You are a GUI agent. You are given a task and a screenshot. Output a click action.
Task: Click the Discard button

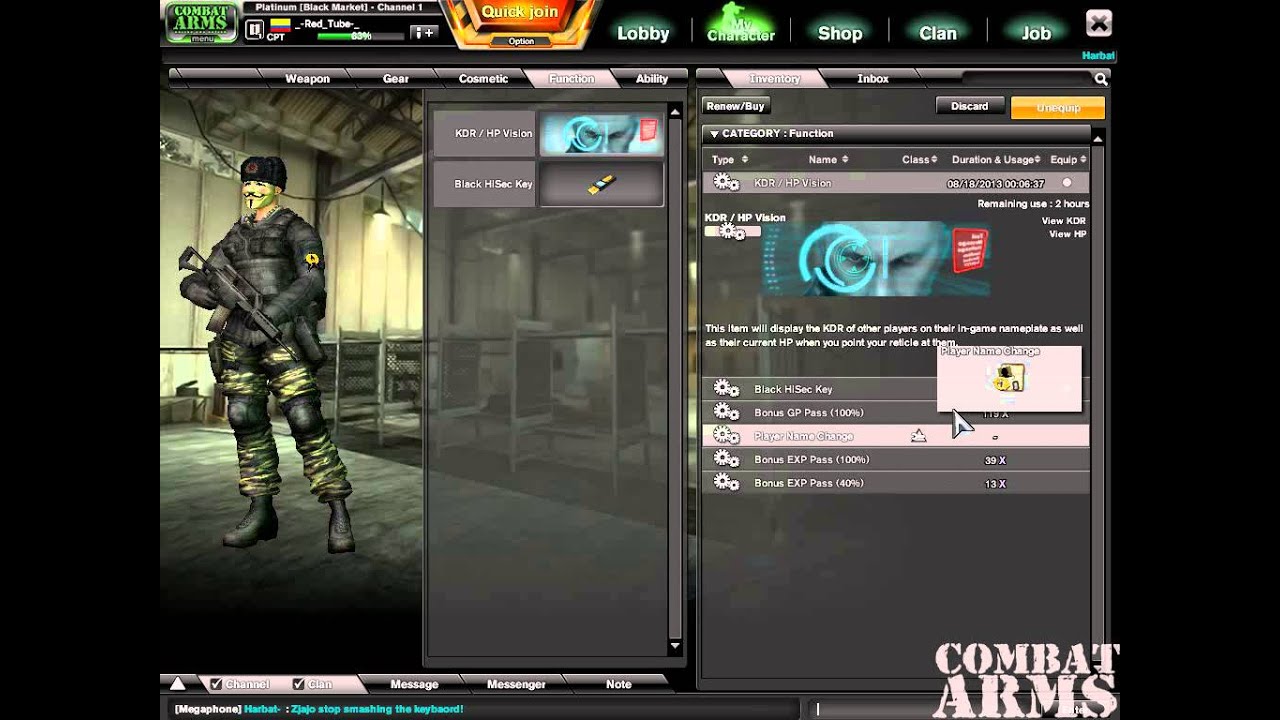pos(969,106)
